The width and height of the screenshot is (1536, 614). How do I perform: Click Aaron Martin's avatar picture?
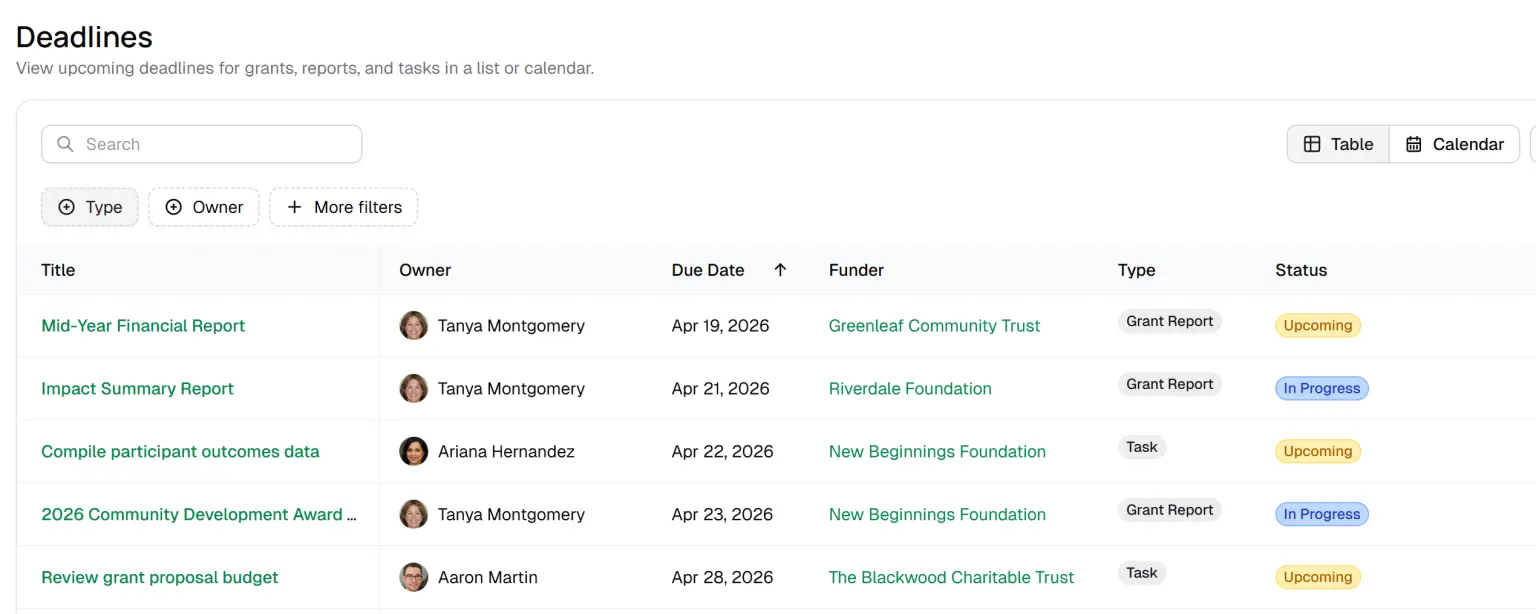tap(414, 578)
